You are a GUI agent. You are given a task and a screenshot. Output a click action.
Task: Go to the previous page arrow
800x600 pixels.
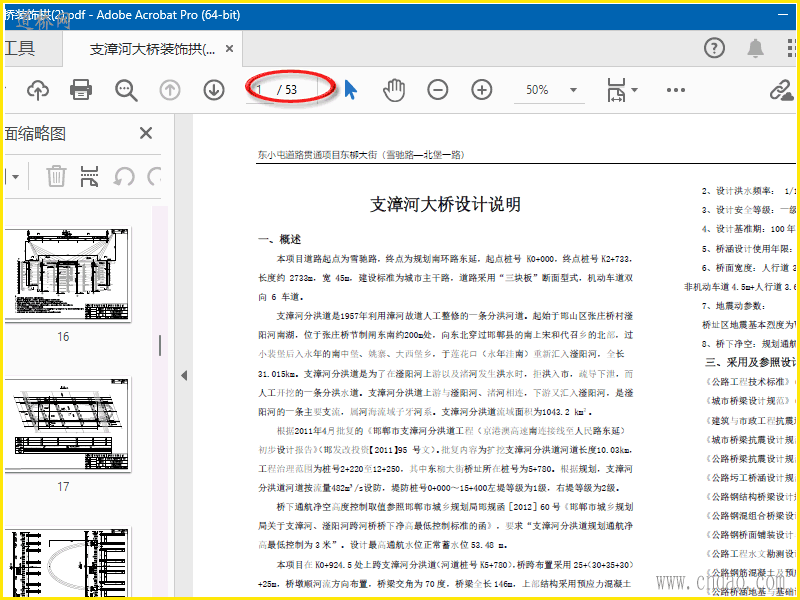[x=170, y=90]
